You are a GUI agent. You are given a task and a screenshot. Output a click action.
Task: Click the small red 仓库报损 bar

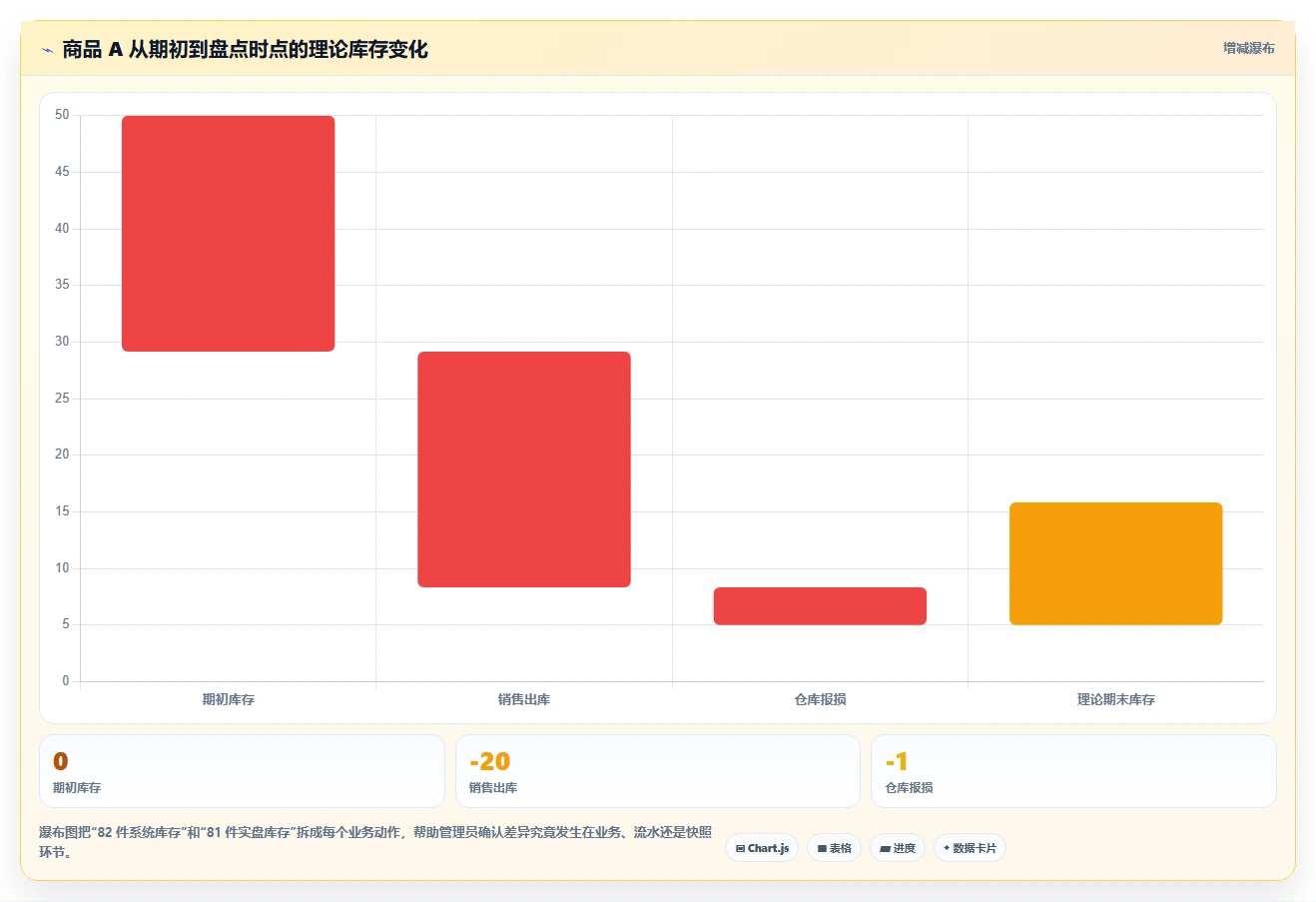pyautogui.click(x=820, y=606)
